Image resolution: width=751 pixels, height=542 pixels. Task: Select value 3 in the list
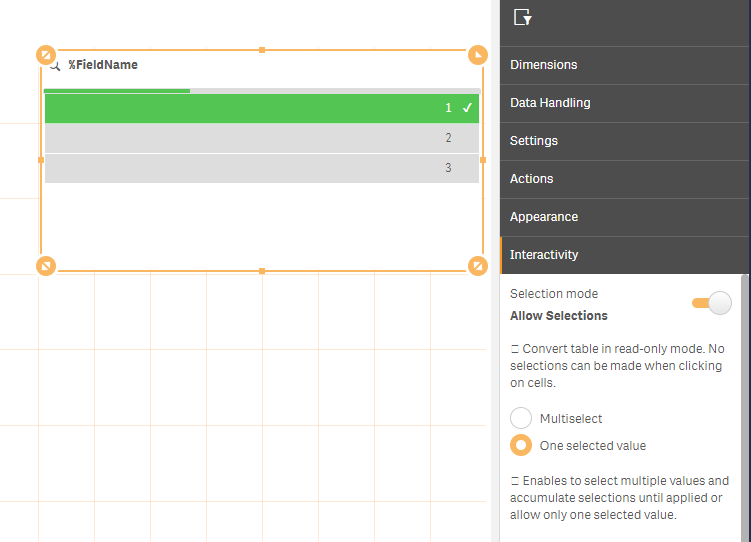[262, 168]
